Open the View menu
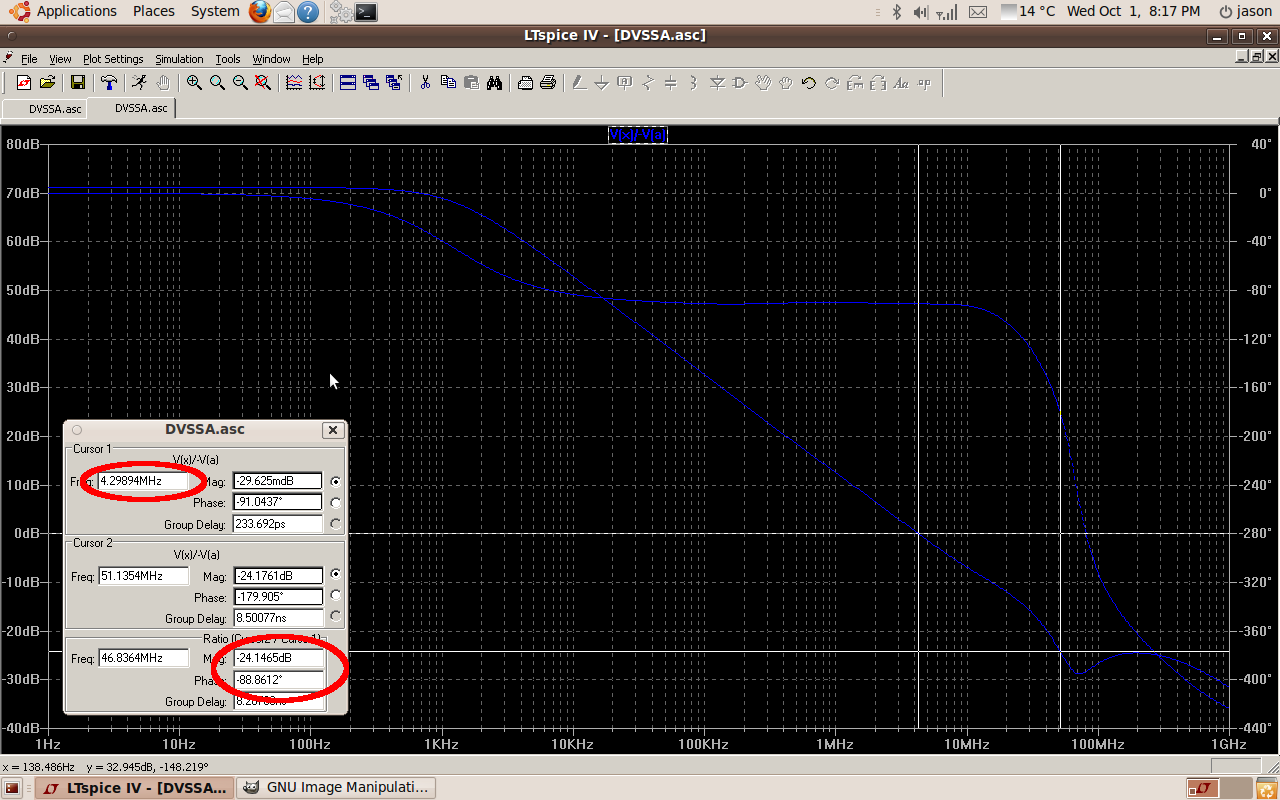The image size is (1280, 800). coord(60,59)
